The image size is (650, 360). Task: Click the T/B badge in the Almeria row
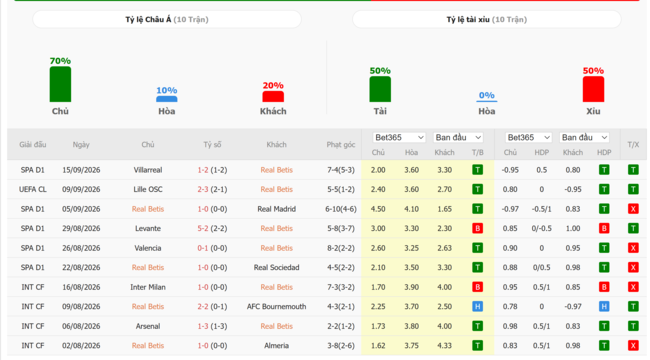coord(477,345)
